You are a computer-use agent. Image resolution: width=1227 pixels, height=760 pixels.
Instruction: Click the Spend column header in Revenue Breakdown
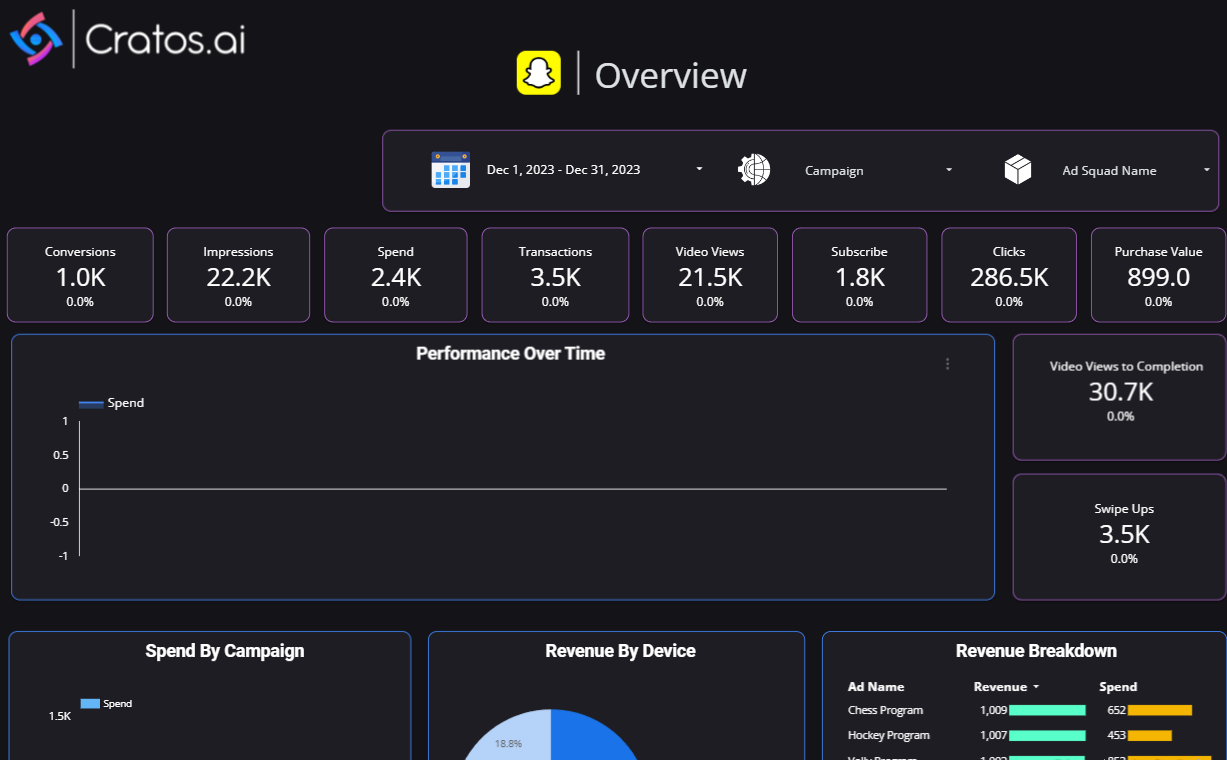1118,687
